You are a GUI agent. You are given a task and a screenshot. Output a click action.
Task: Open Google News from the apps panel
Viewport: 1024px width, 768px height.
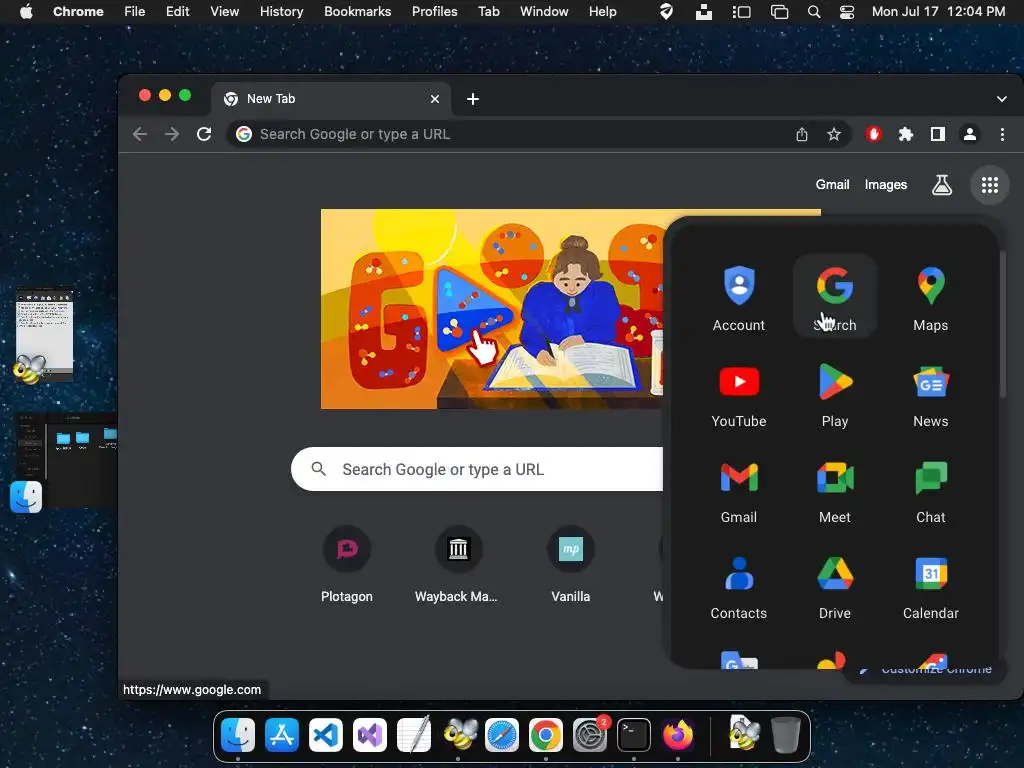coord(931,393)
